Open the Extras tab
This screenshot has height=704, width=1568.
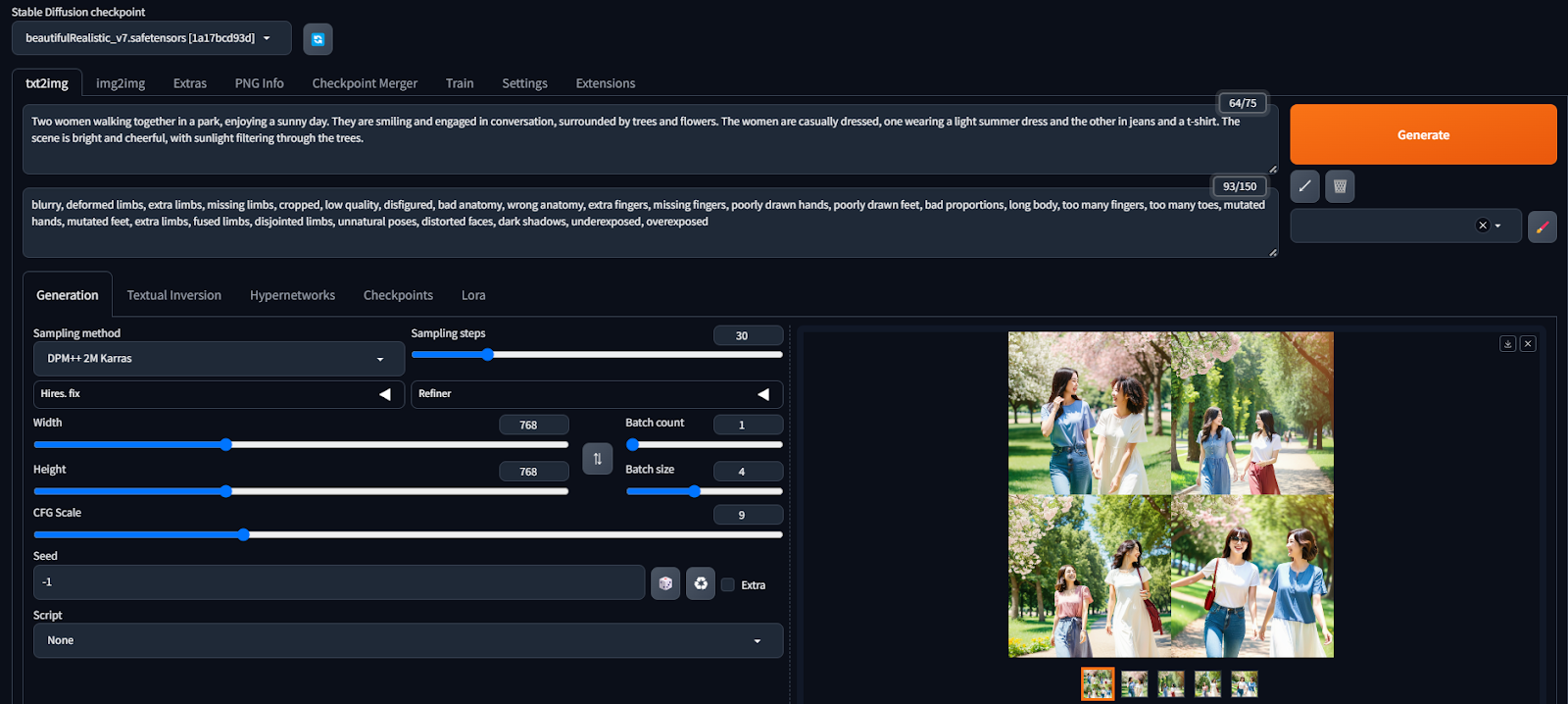[x=190, y=83]
